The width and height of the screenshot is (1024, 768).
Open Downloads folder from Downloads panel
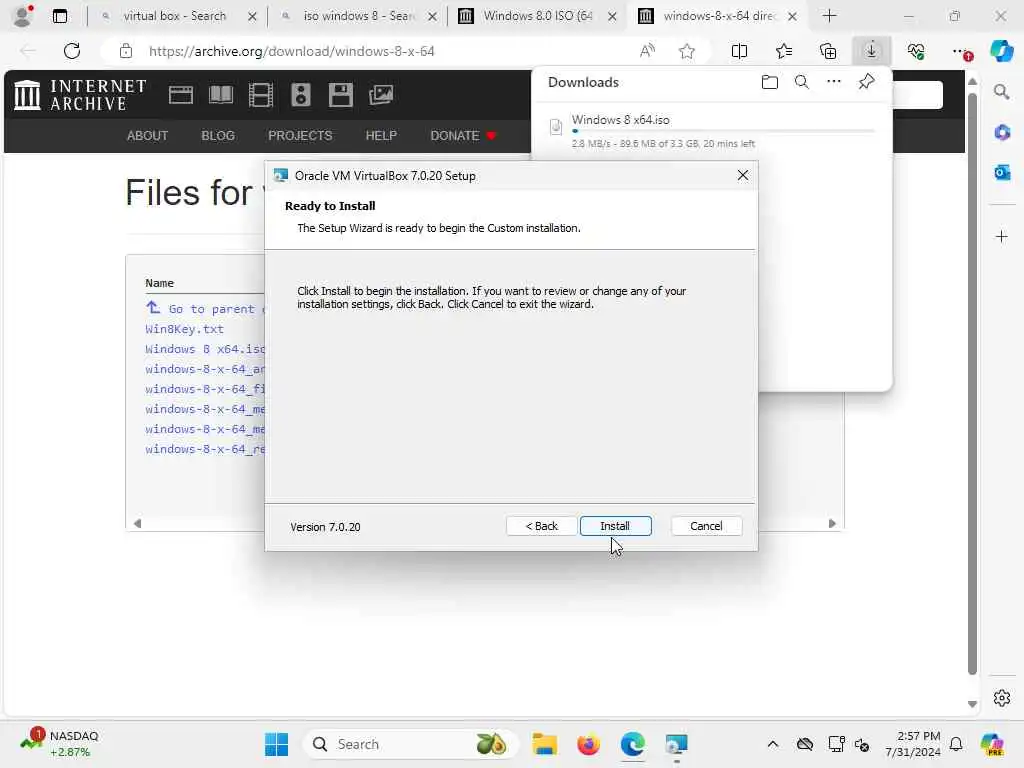click(x=770, y=82)
